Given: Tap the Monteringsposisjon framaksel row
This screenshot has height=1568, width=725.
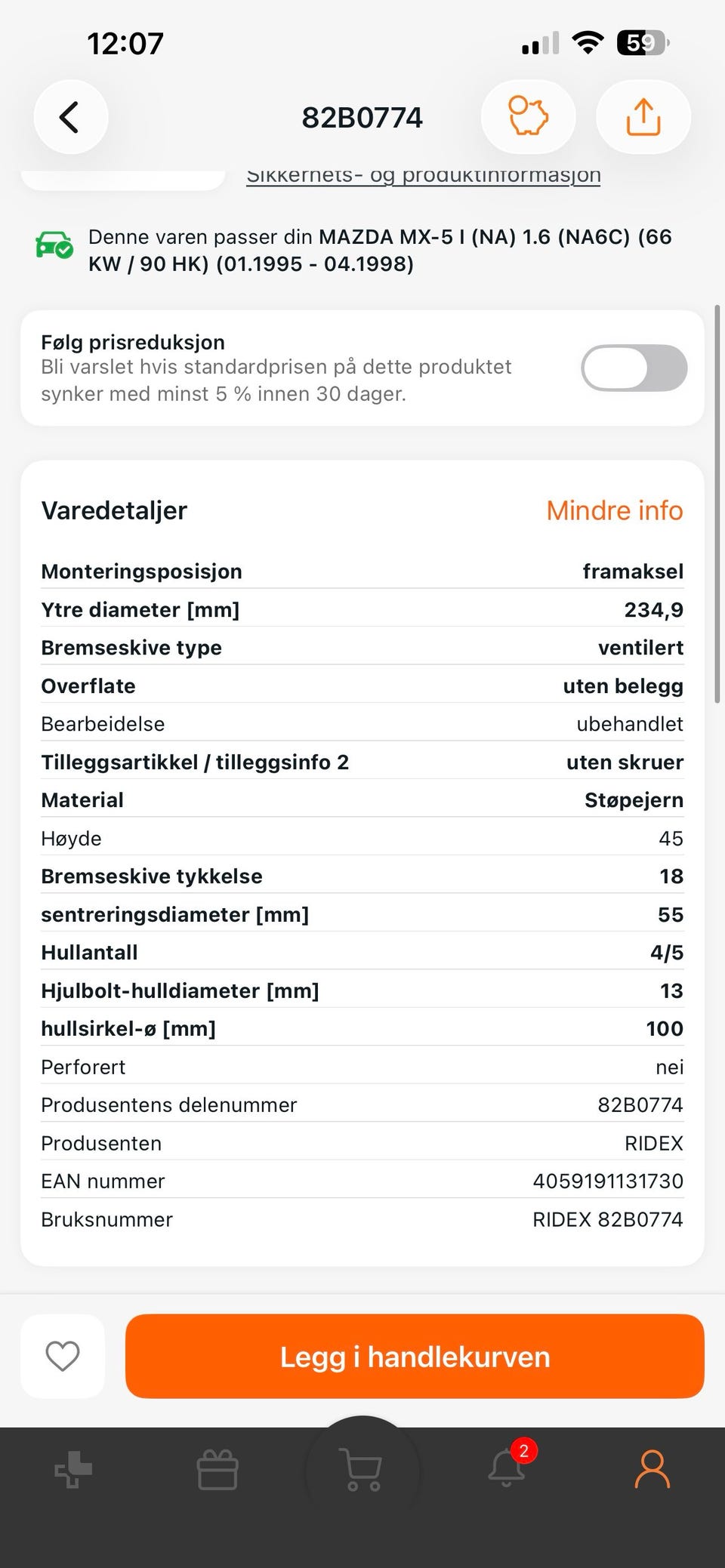Looking at the screenshot, I should pos(362,571).
